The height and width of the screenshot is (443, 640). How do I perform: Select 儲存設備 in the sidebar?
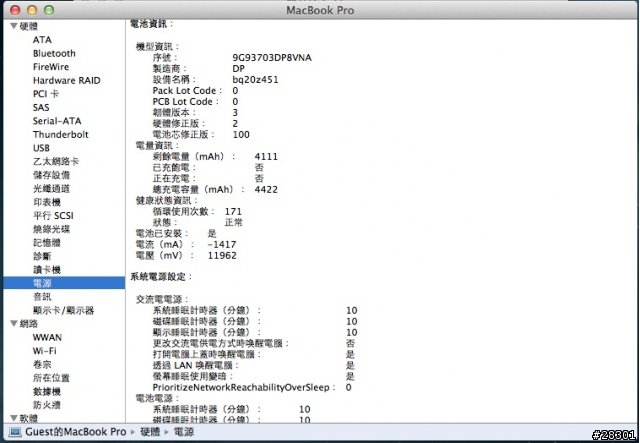(x=51, y=175)
